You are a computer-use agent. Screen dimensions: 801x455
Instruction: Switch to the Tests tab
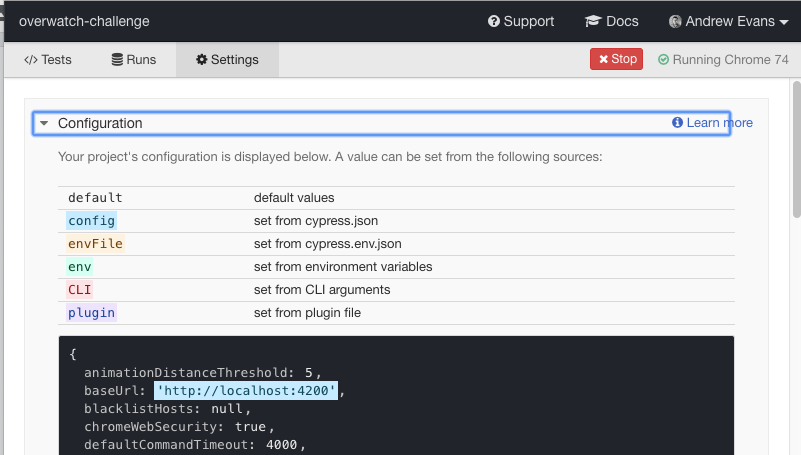pyautogui.click(x=48, y=60)
